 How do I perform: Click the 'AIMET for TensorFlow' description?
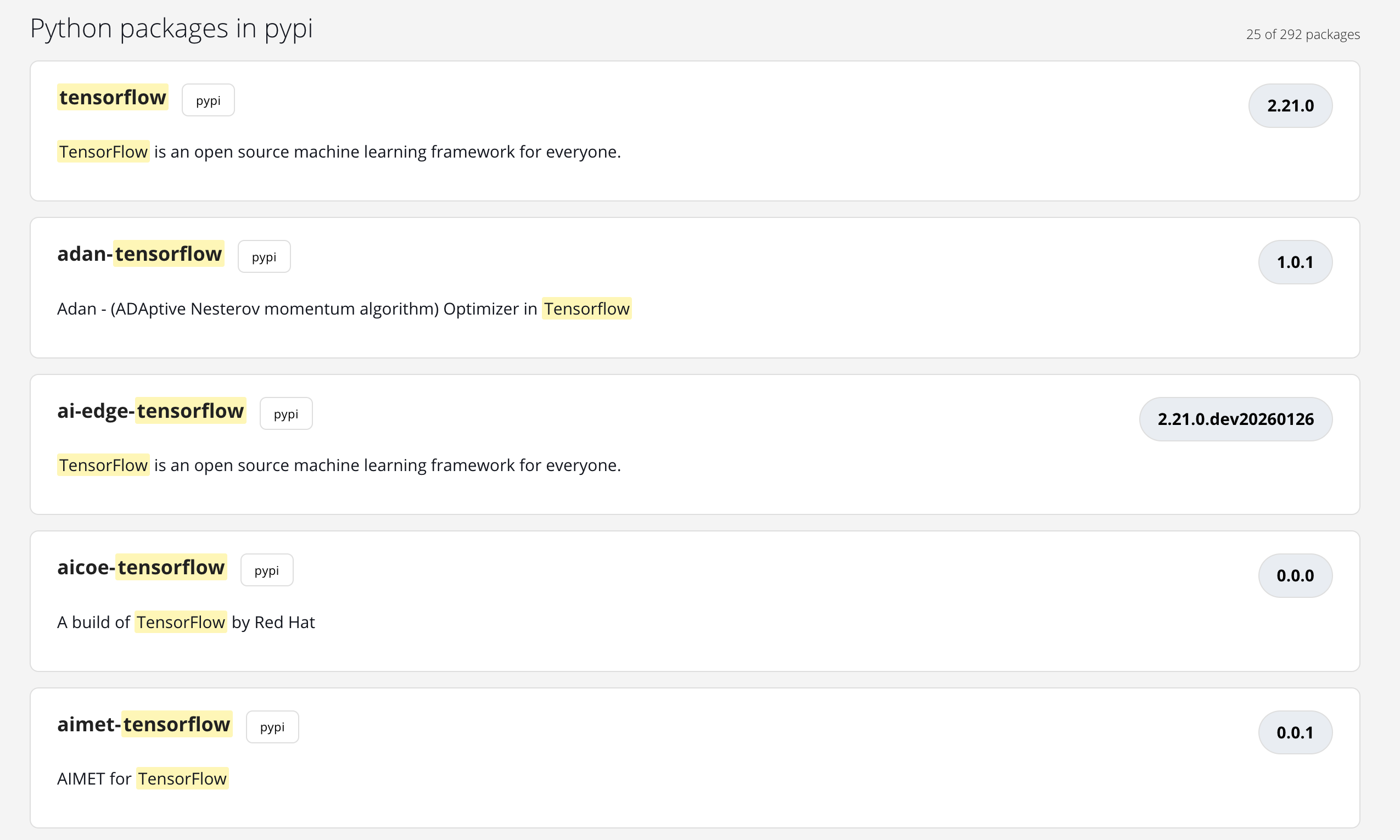(x=143, y=779)
